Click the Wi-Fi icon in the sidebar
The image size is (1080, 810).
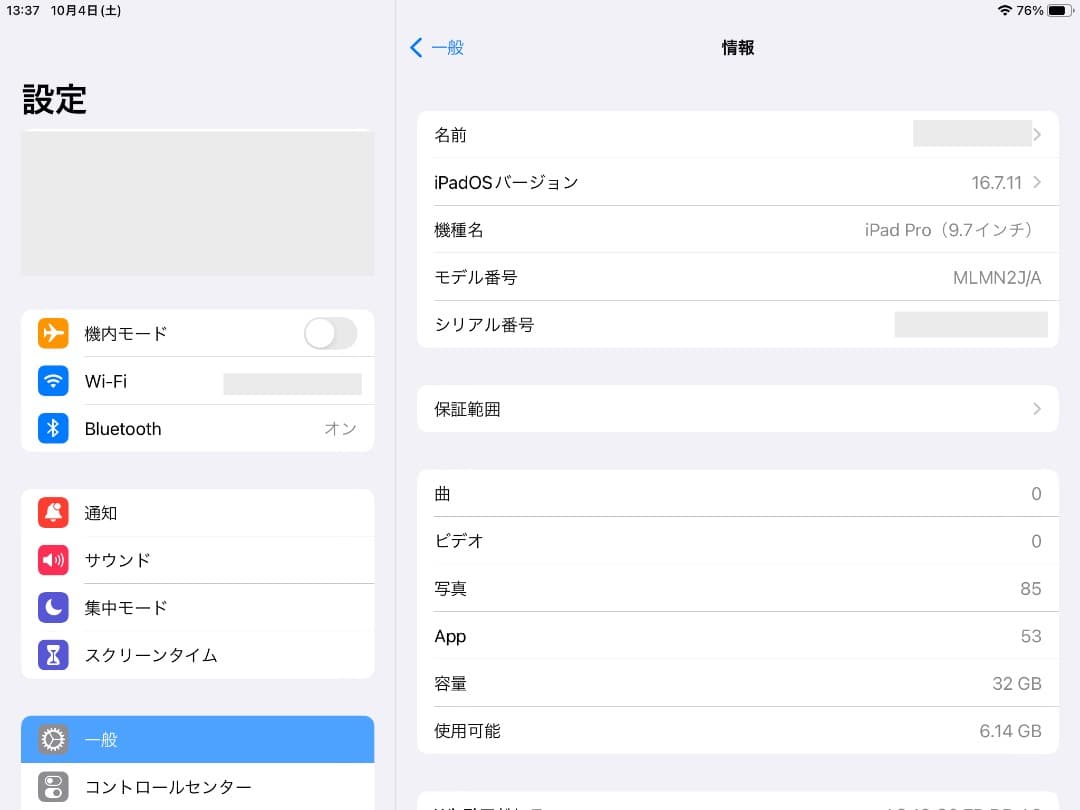tap(52, 381)
